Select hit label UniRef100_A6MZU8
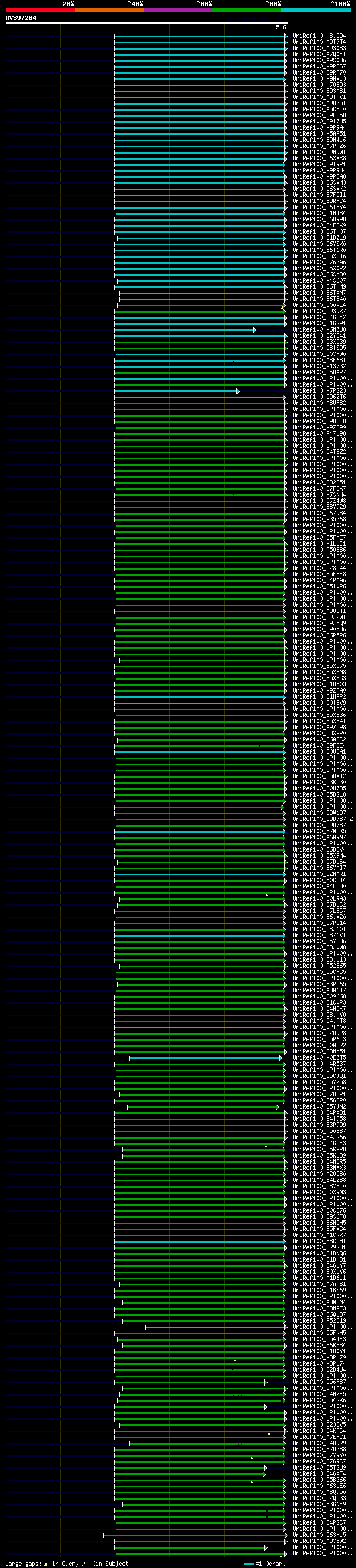Screen dimensions: 356x1568 (319, 329)
